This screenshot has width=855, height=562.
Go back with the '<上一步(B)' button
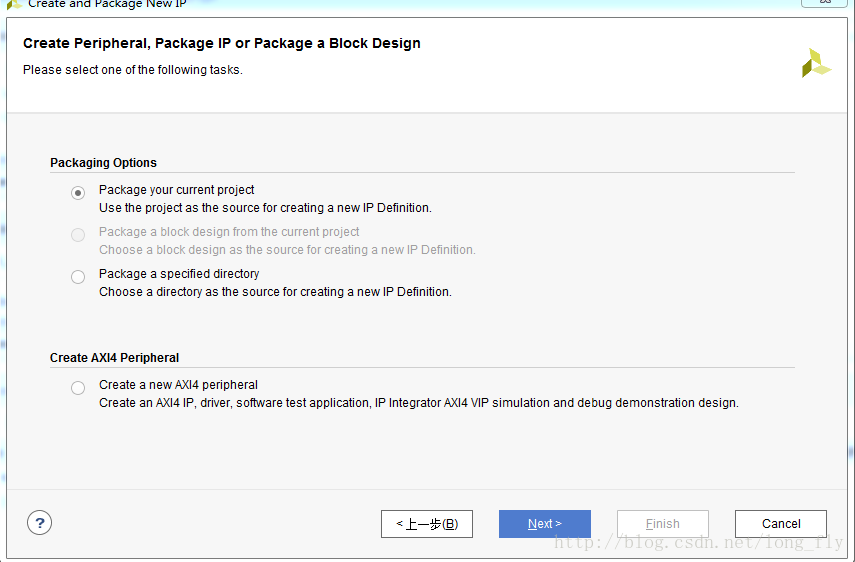click(427, 524)
